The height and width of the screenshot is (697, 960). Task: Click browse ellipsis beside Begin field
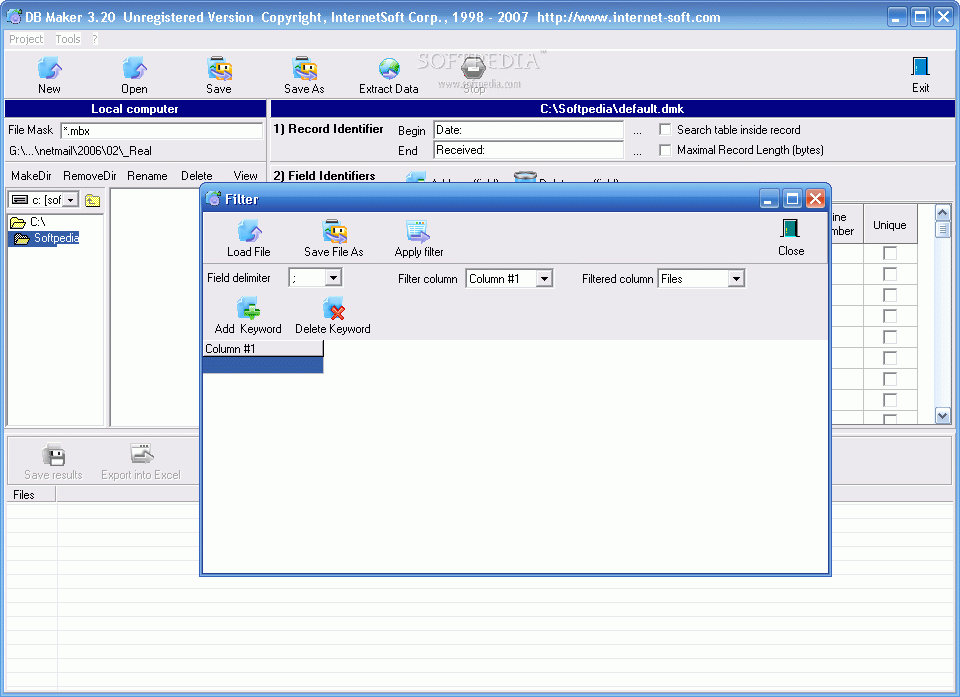[x=637, y=131]
